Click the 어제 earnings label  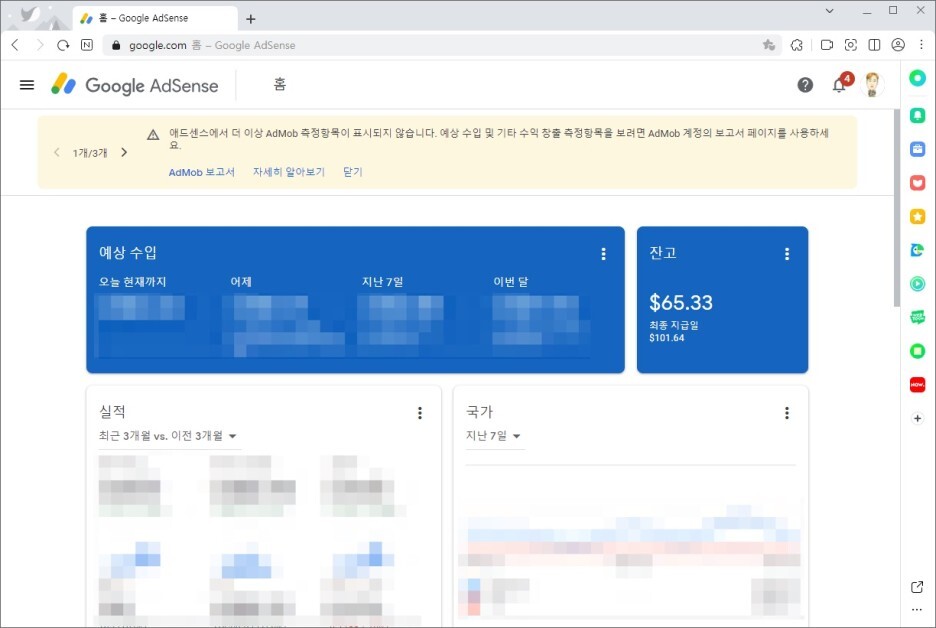241,282
